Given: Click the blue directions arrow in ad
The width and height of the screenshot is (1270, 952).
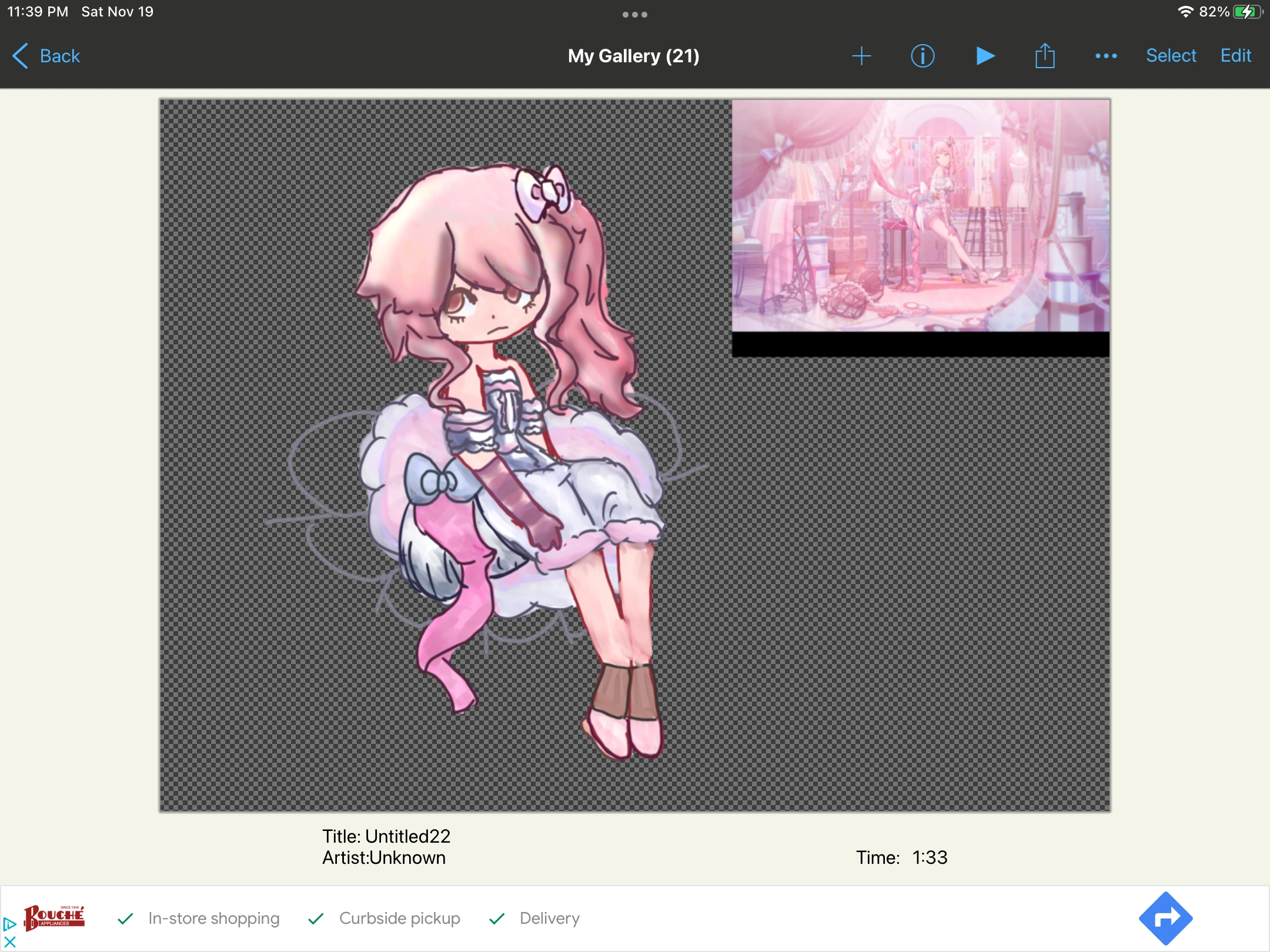Looking at the screenshot, I should (1165, 918).
